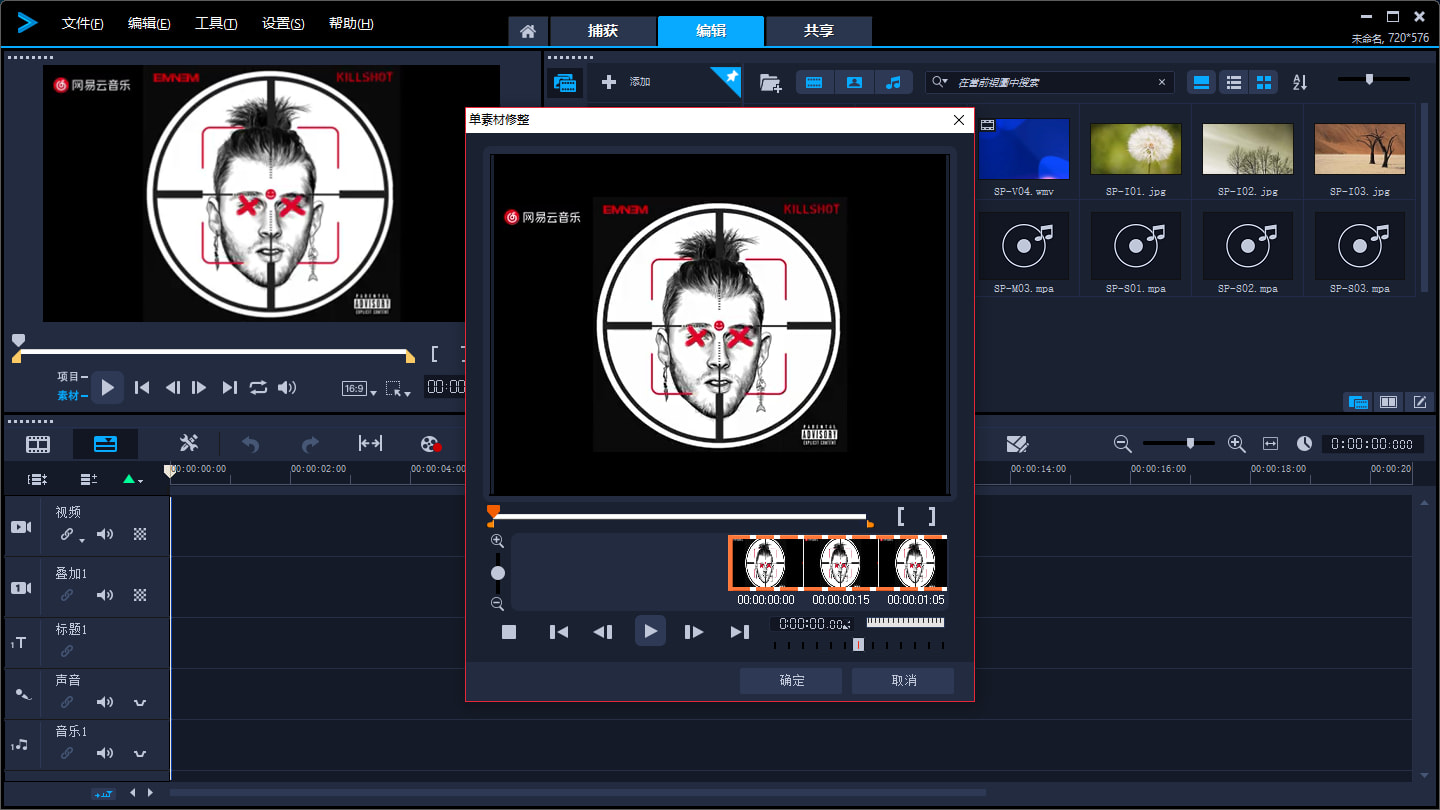The height and width of the screenshot is (810, 1440).
Task: Play the clip in trim dialog
Action: click(650, 631)
